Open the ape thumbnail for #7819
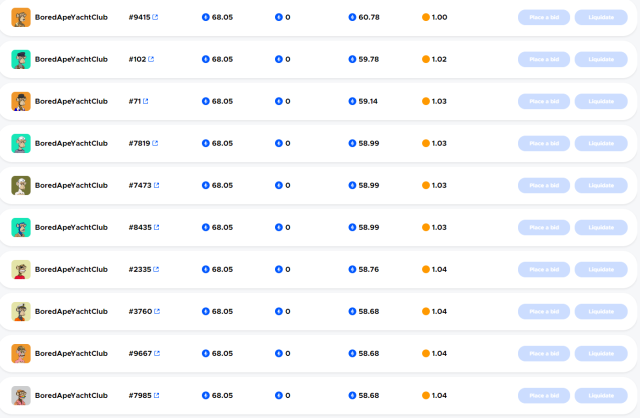 21,143
